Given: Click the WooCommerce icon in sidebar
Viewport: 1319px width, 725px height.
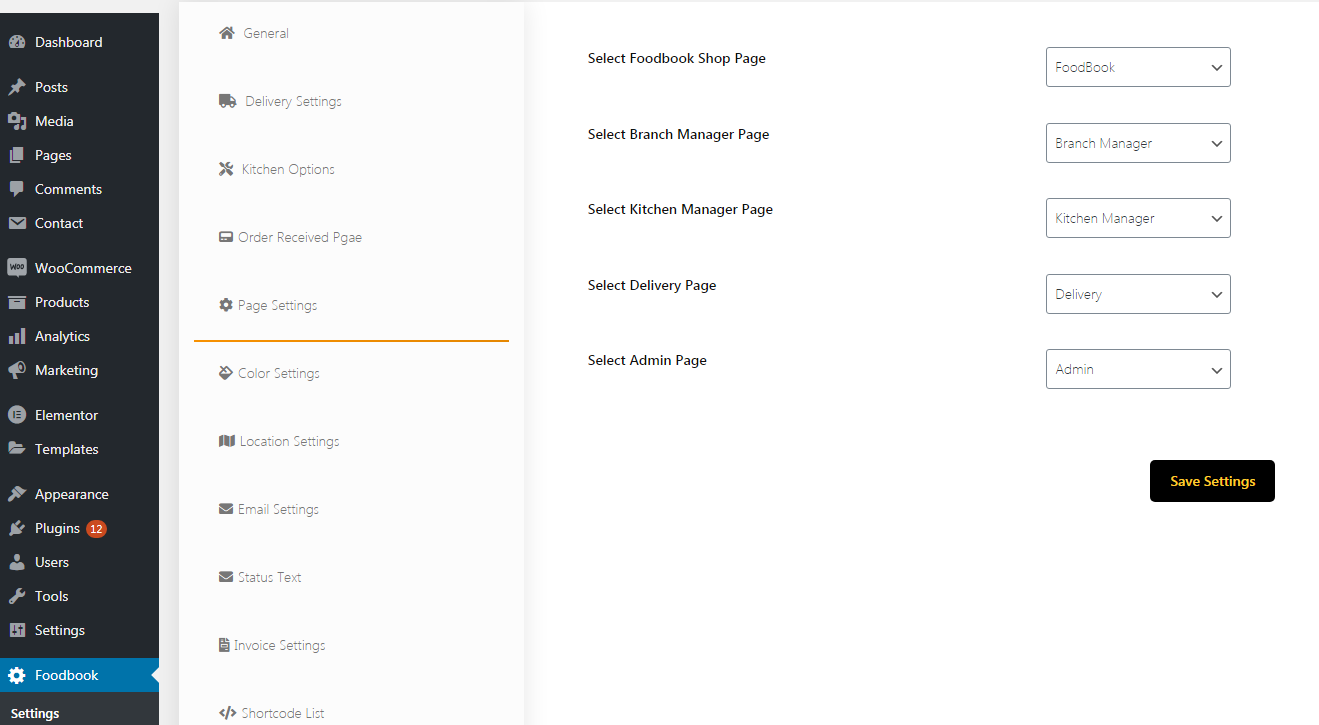Looking at the screenshot, I should pos(16,268).
